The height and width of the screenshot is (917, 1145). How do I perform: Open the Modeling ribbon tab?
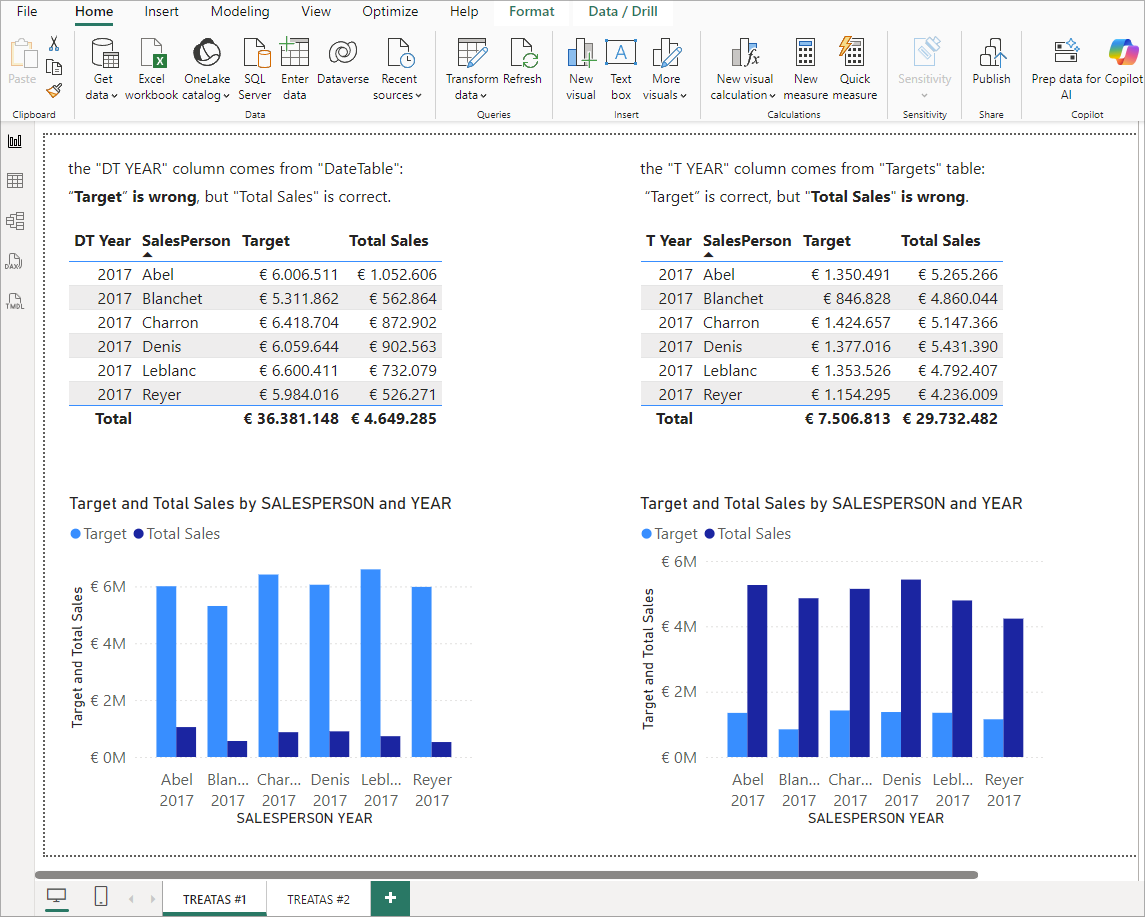[240, 12]
